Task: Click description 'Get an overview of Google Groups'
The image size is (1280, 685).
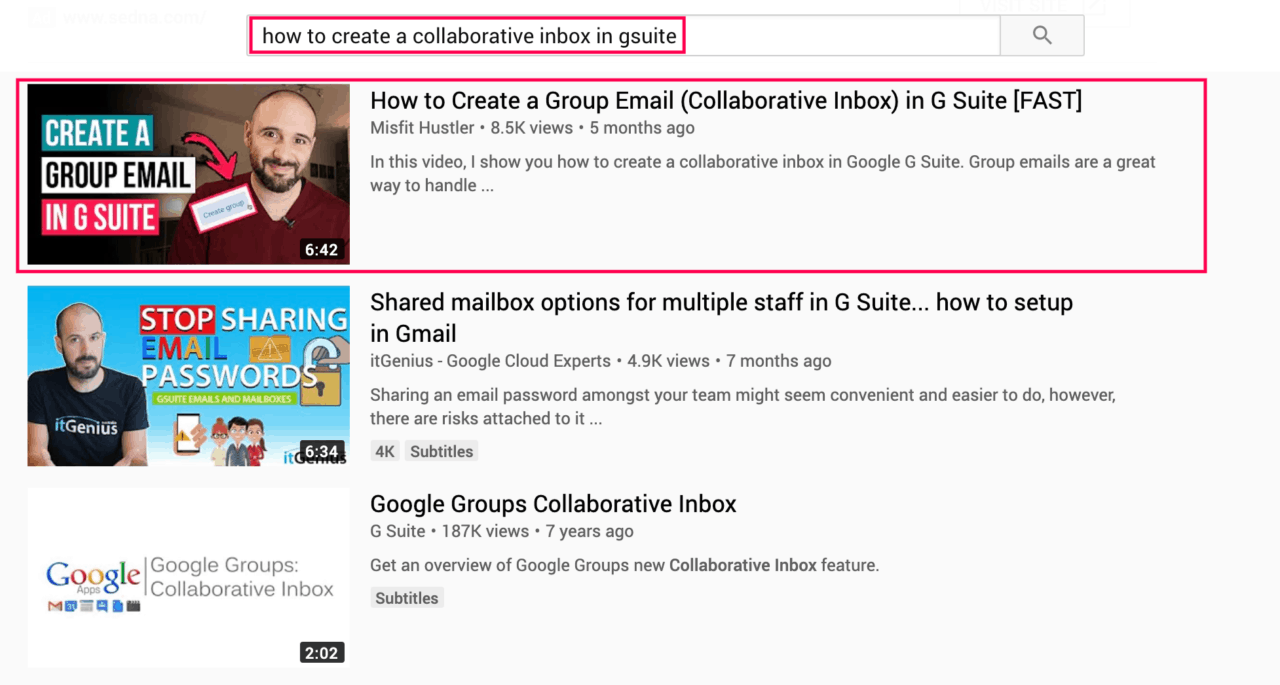Action: [624, 565]
